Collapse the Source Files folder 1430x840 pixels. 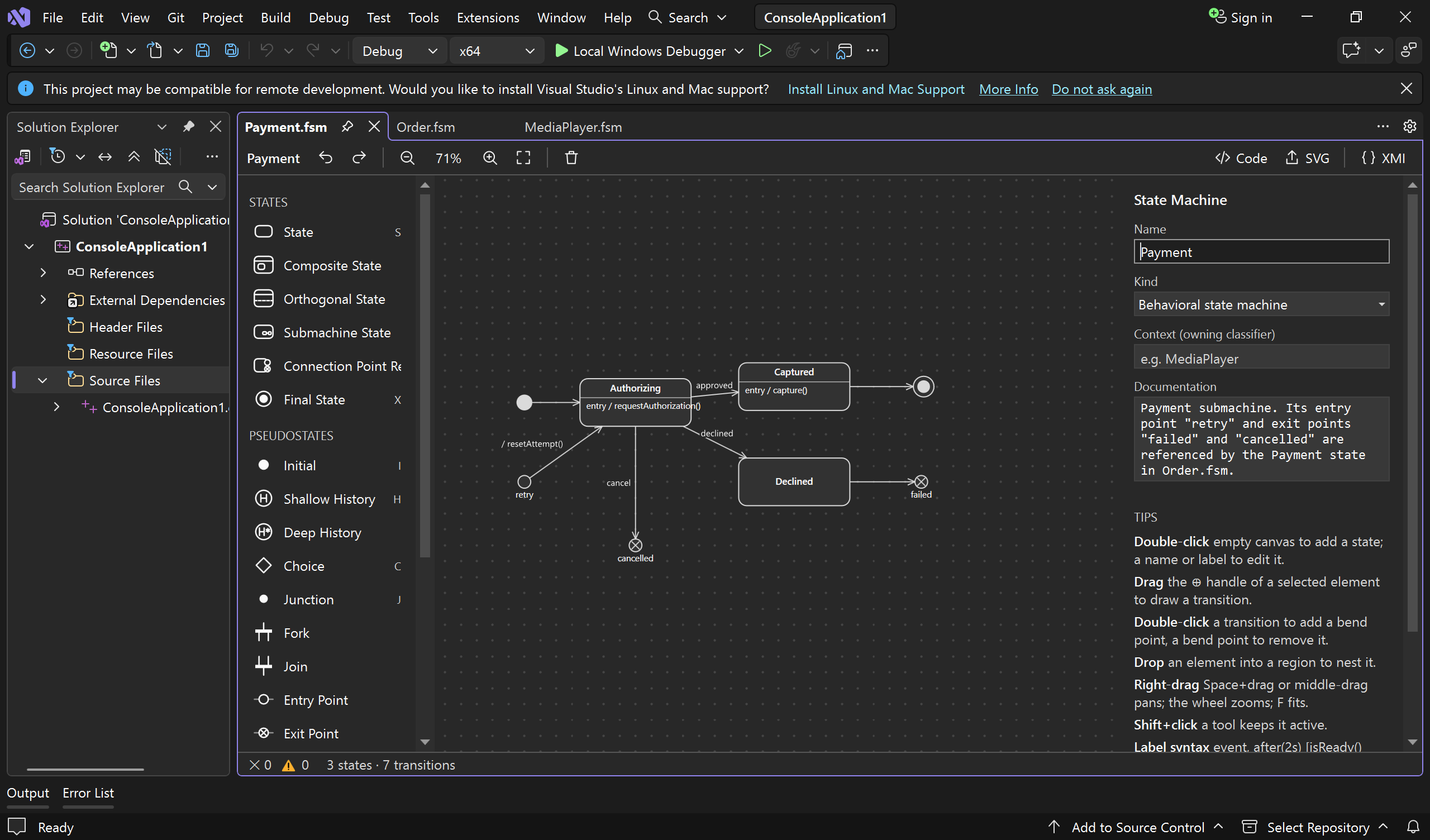(x=43, y=380)
